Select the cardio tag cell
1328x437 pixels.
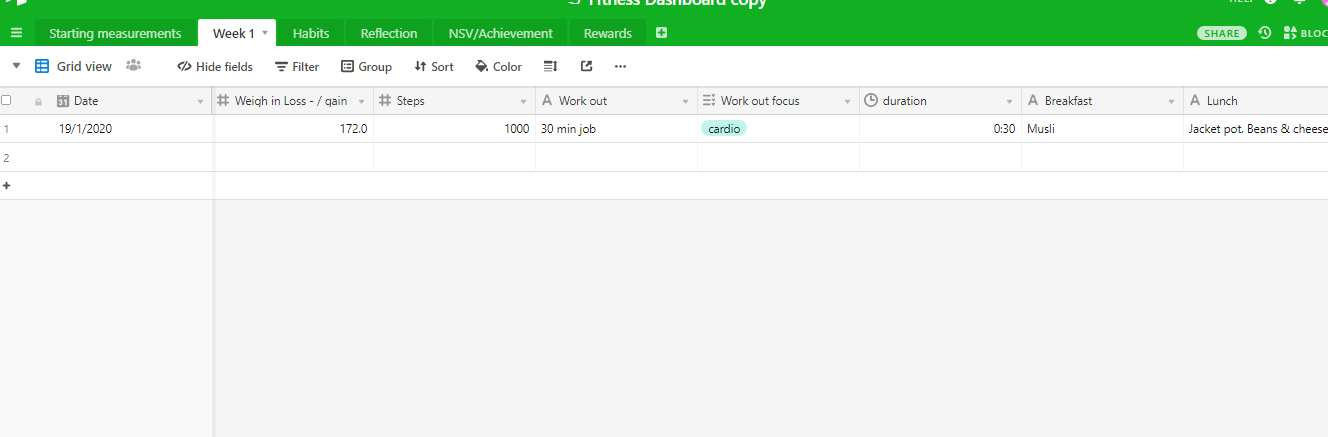tap(724, 129)
